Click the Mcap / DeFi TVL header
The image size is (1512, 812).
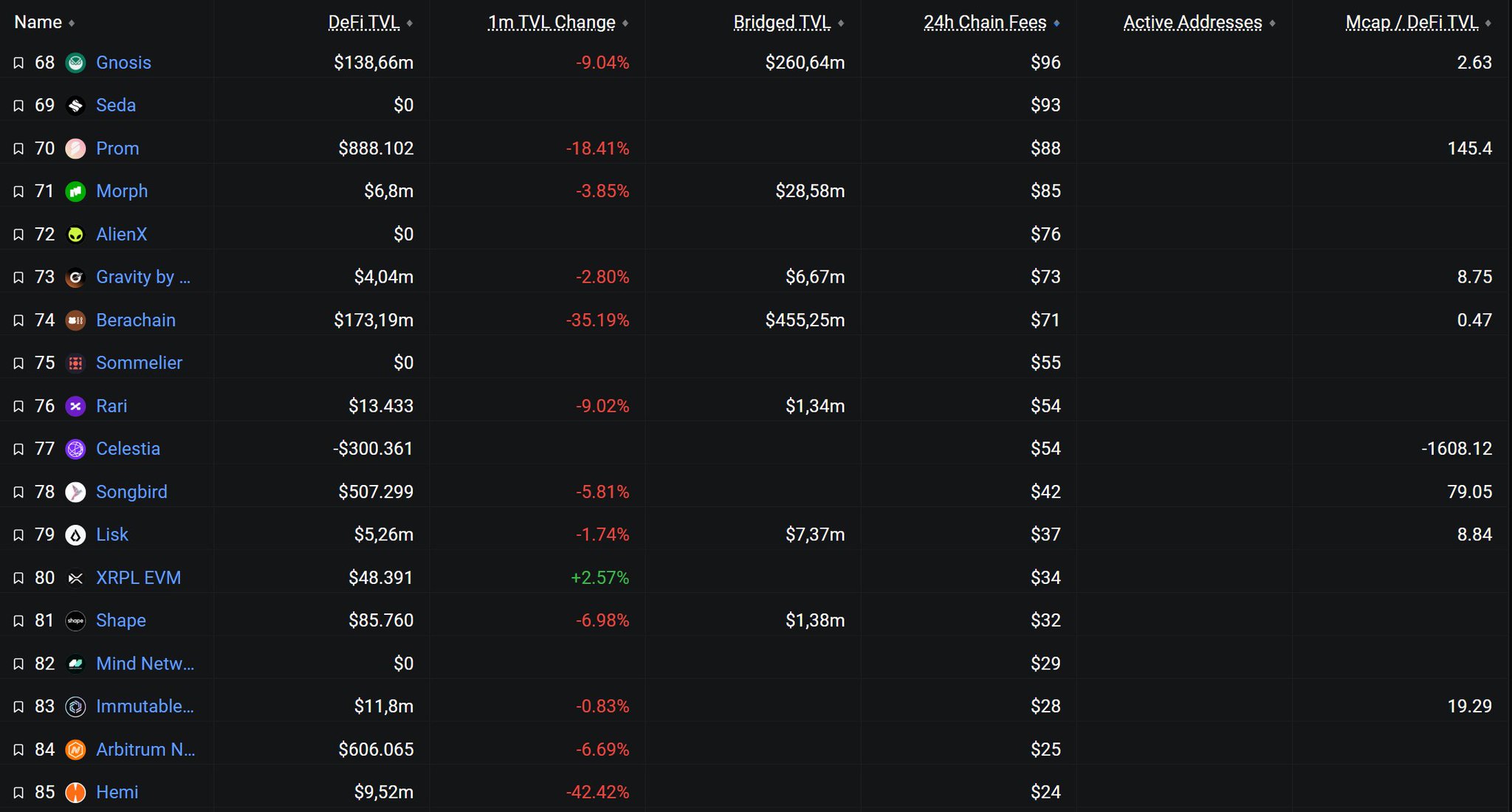coord(1411,22)
